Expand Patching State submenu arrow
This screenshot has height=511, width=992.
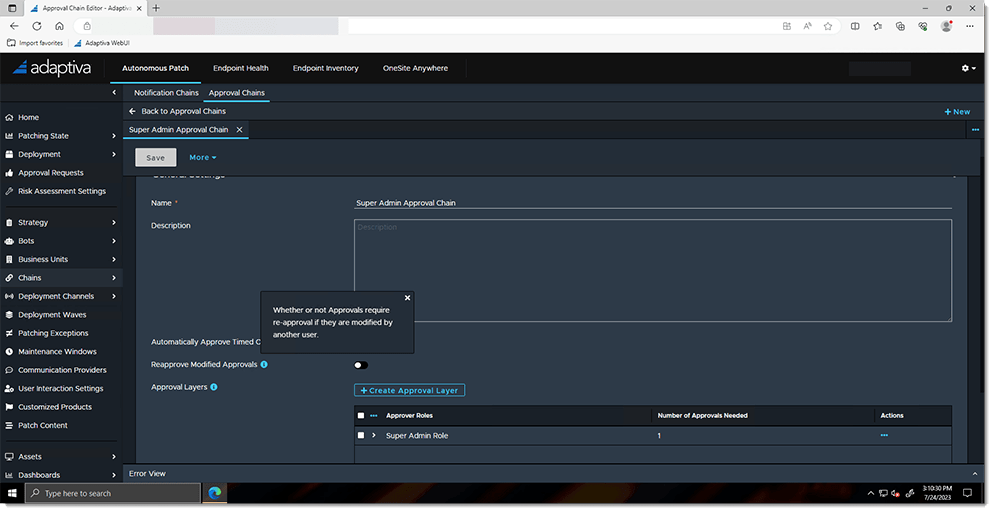pyautogui.click(x=114, y=136)
